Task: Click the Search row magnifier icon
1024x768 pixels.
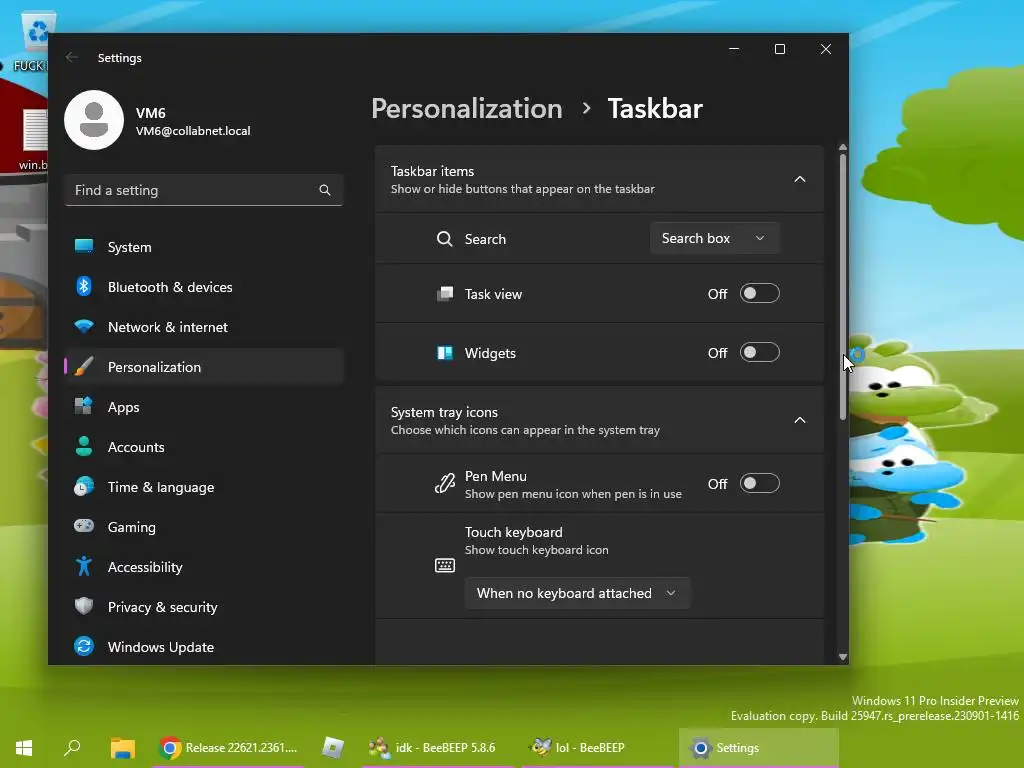Action: [445, 239]
